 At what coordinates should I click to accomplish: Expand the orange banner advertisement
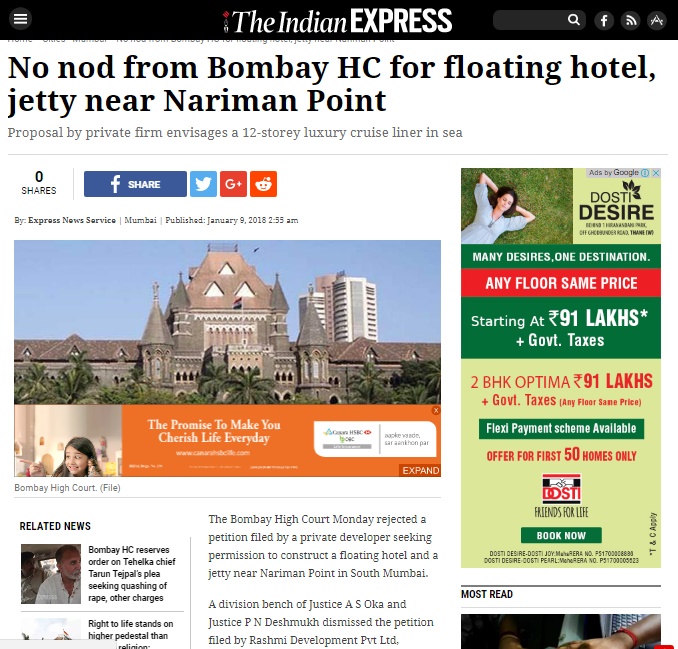click(420, 470)
